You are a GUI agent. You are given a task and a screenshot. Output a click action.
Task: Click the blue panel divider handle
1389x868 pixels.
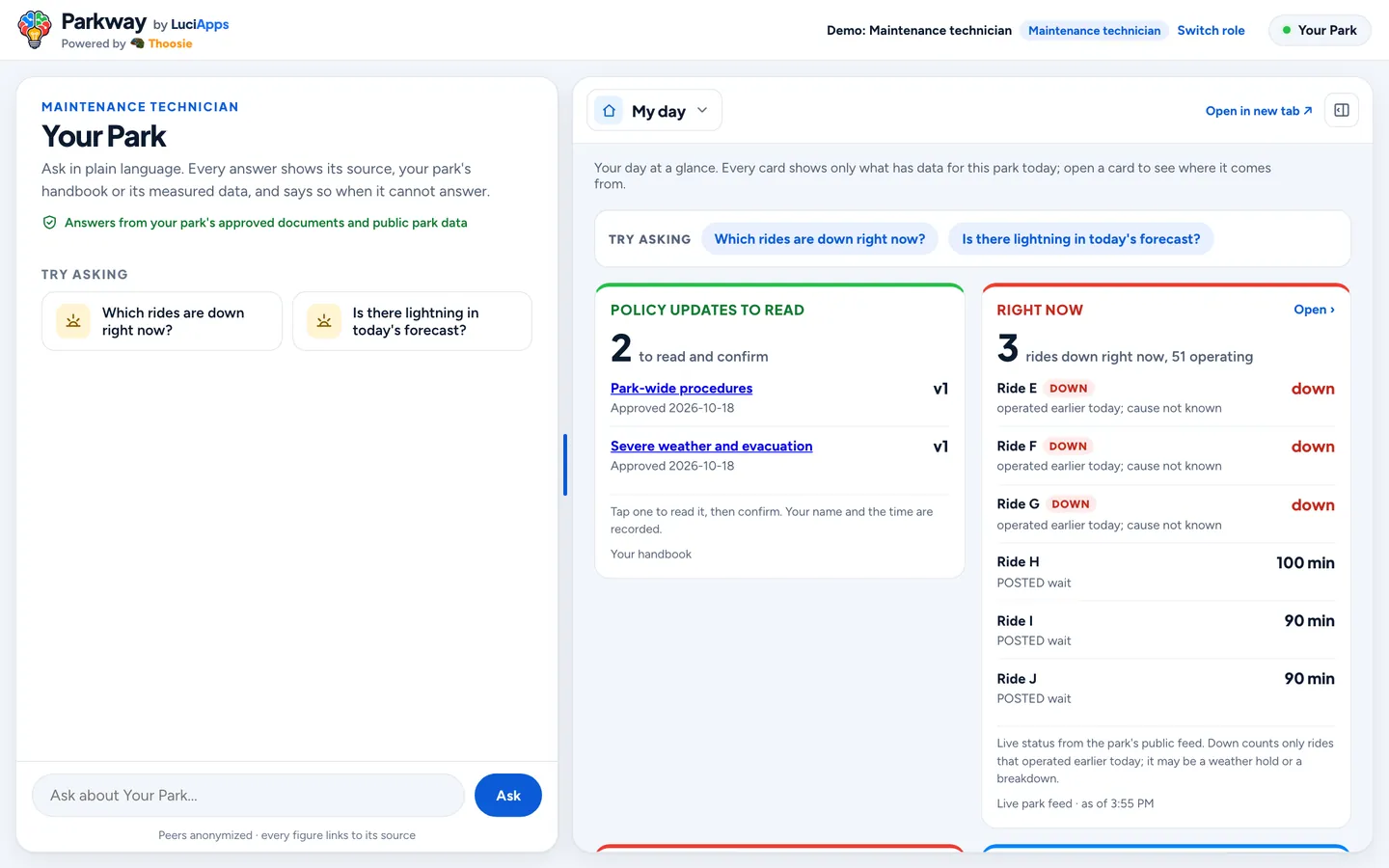565,465
